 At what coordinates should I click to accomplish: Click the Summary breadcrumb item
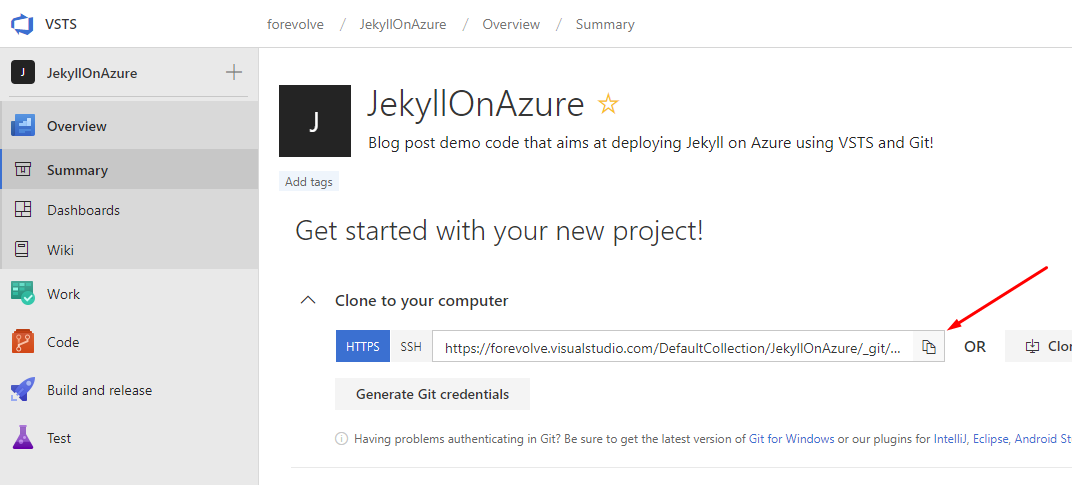[605, 25]
